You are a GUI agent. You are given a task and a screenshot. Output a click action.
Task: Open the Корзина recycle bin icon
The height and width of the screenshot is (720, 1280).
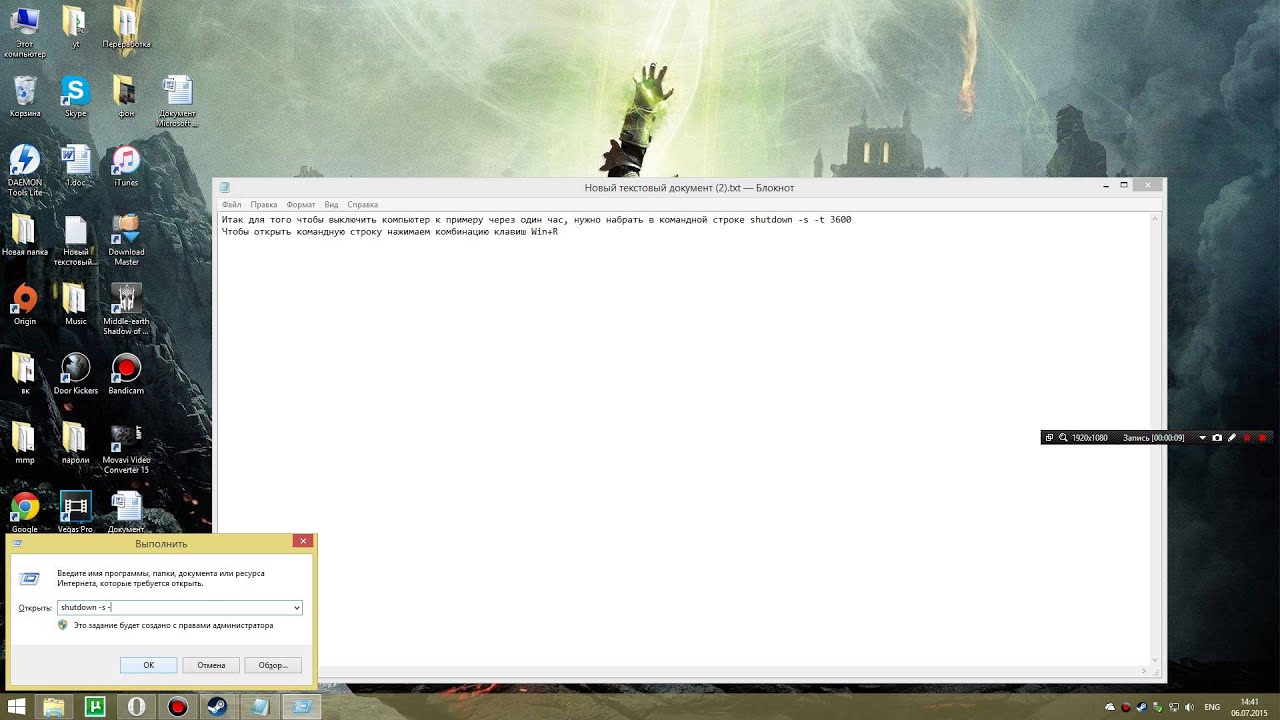coord(25,97)
